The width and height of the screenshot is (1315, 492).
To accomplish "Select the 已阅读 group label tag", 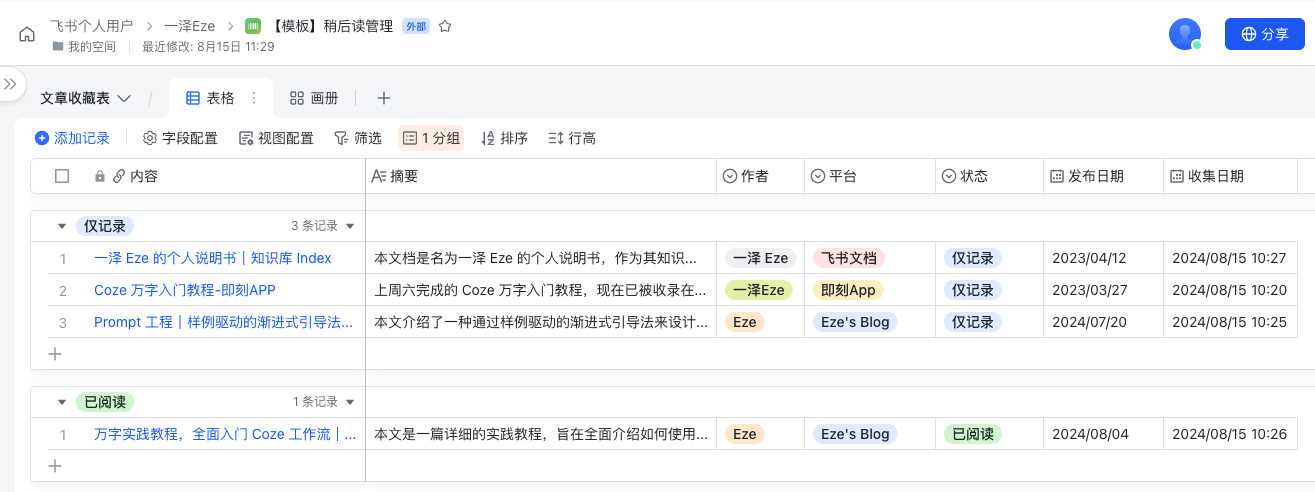I will pos(105,402).
